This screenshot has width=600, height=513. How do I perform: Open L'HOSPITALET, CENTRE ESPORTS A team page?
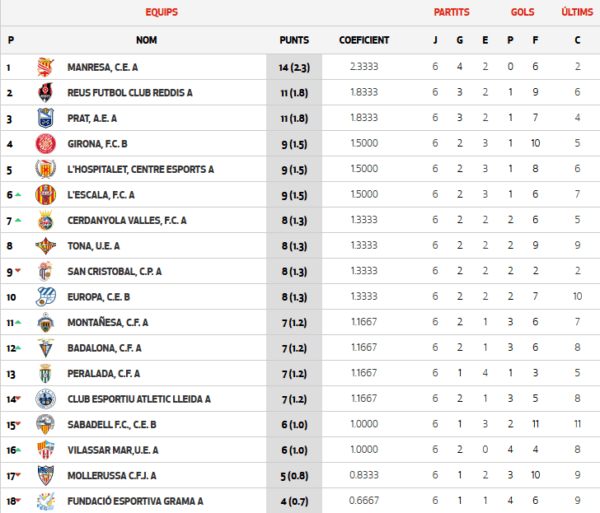tap(140, 169)
